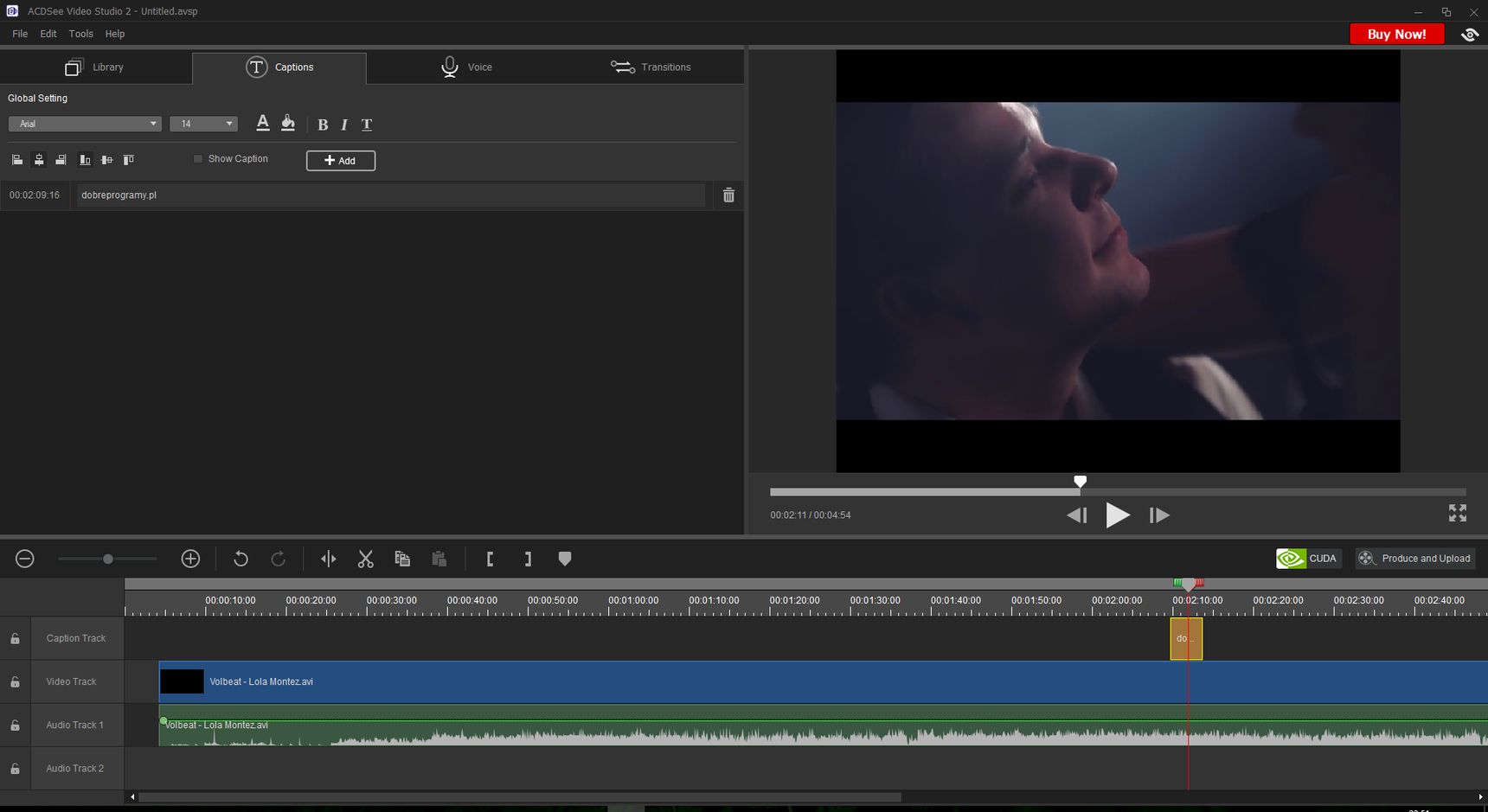The image size is (1488, 812).
Task: Click the timeline horizontal scrollbar
Action: click(519, 797)
